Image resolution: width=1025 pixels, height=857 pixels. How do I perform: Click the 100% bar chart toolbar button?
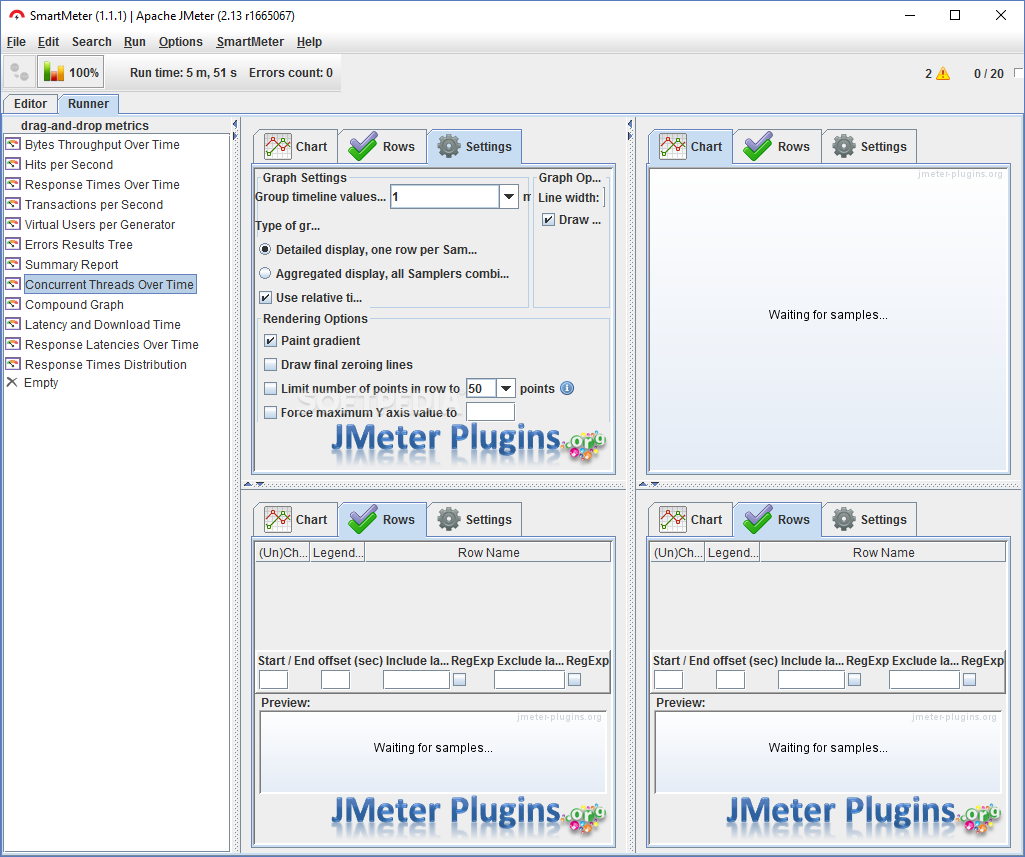[x=71, y=72]
